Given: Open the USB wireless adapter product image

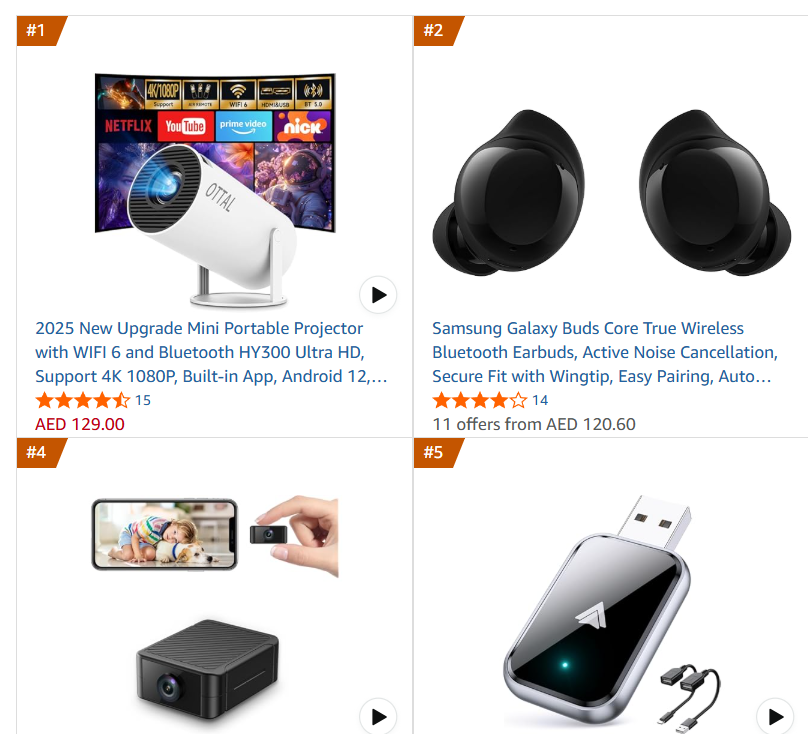Looking at the screenshot, I should pyautogui.click(x=612, y=613).
